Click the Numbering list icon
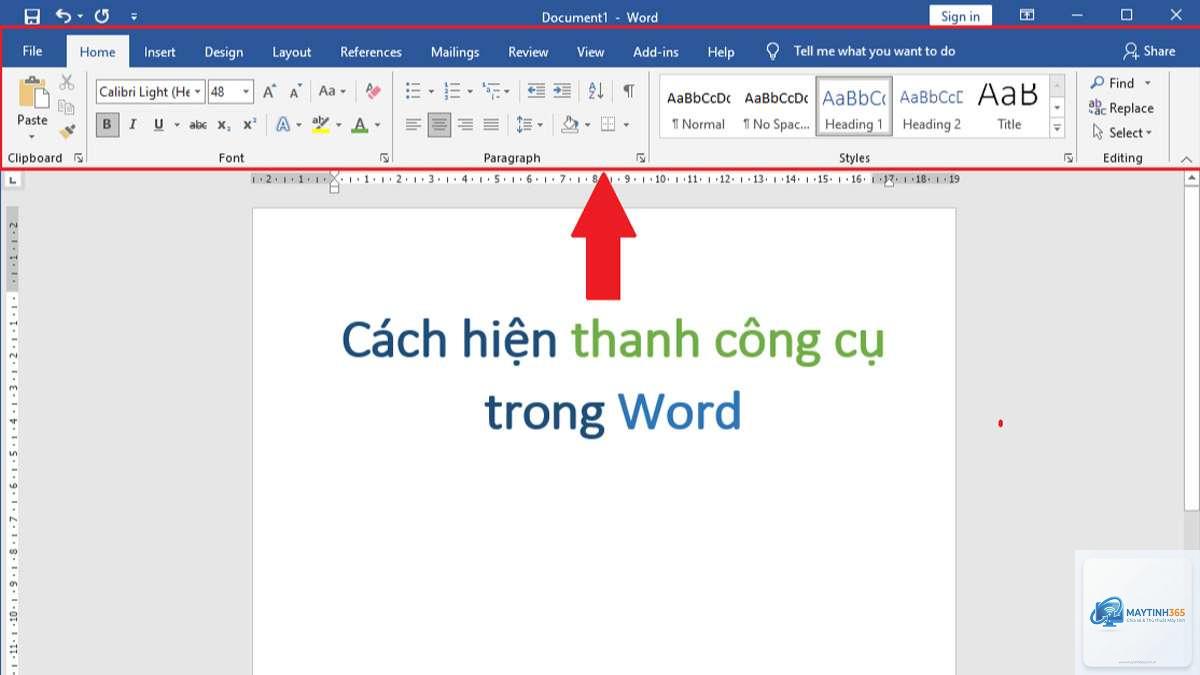1200x675 pixels. [x=452, y=91]
